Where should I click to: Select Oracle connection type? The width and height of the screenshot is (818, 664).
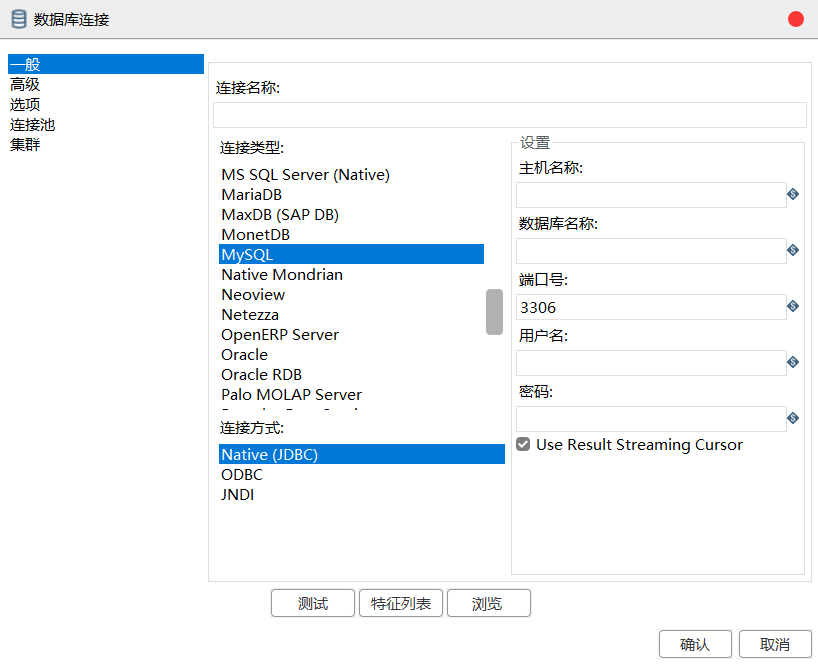pyautogui.click(x=352, y=355)
